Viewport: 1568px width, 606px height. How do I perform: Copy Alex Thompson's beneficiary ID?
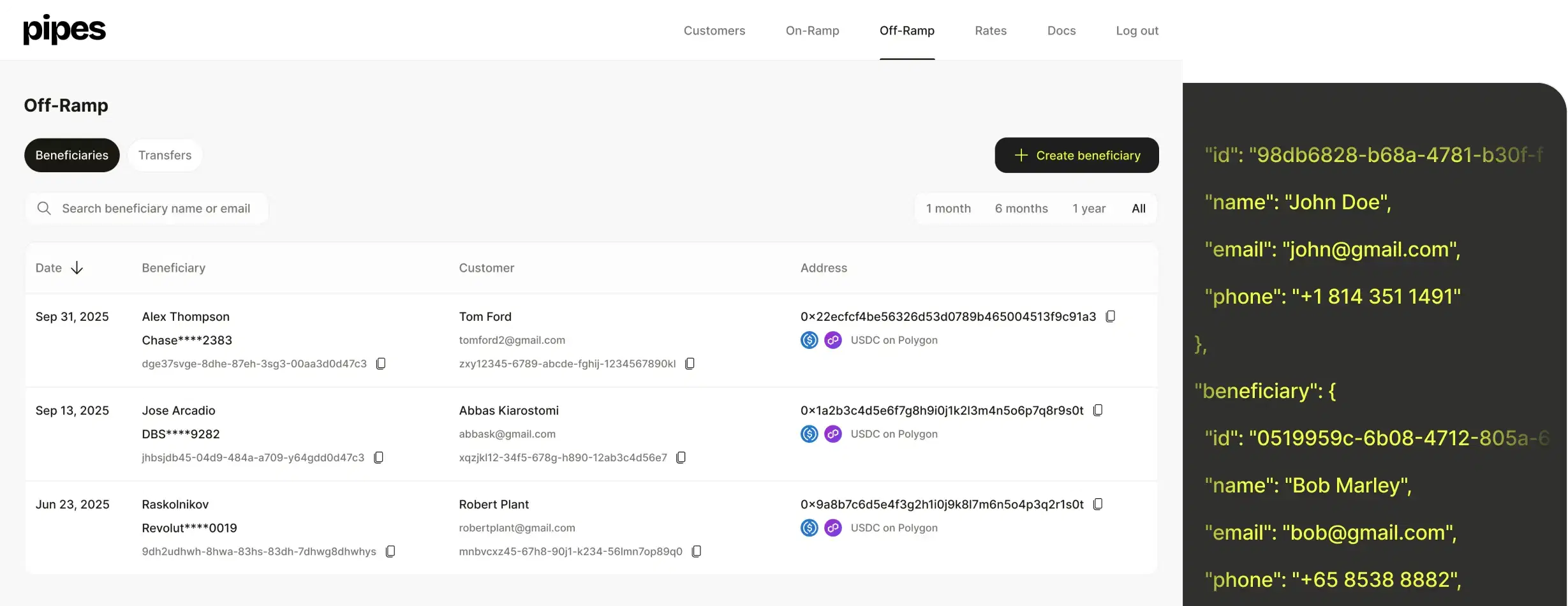tap(381, 364)
